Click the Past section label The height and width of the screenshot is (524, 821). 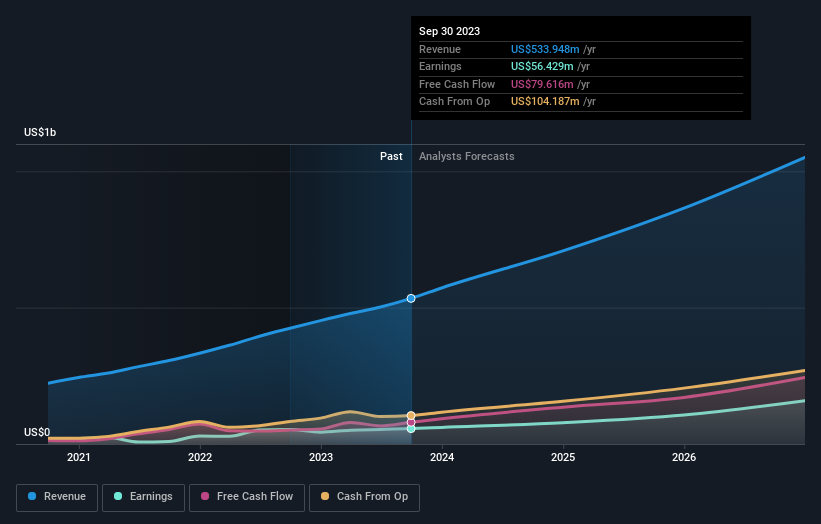pyautogui.click(x=391, y=157)
